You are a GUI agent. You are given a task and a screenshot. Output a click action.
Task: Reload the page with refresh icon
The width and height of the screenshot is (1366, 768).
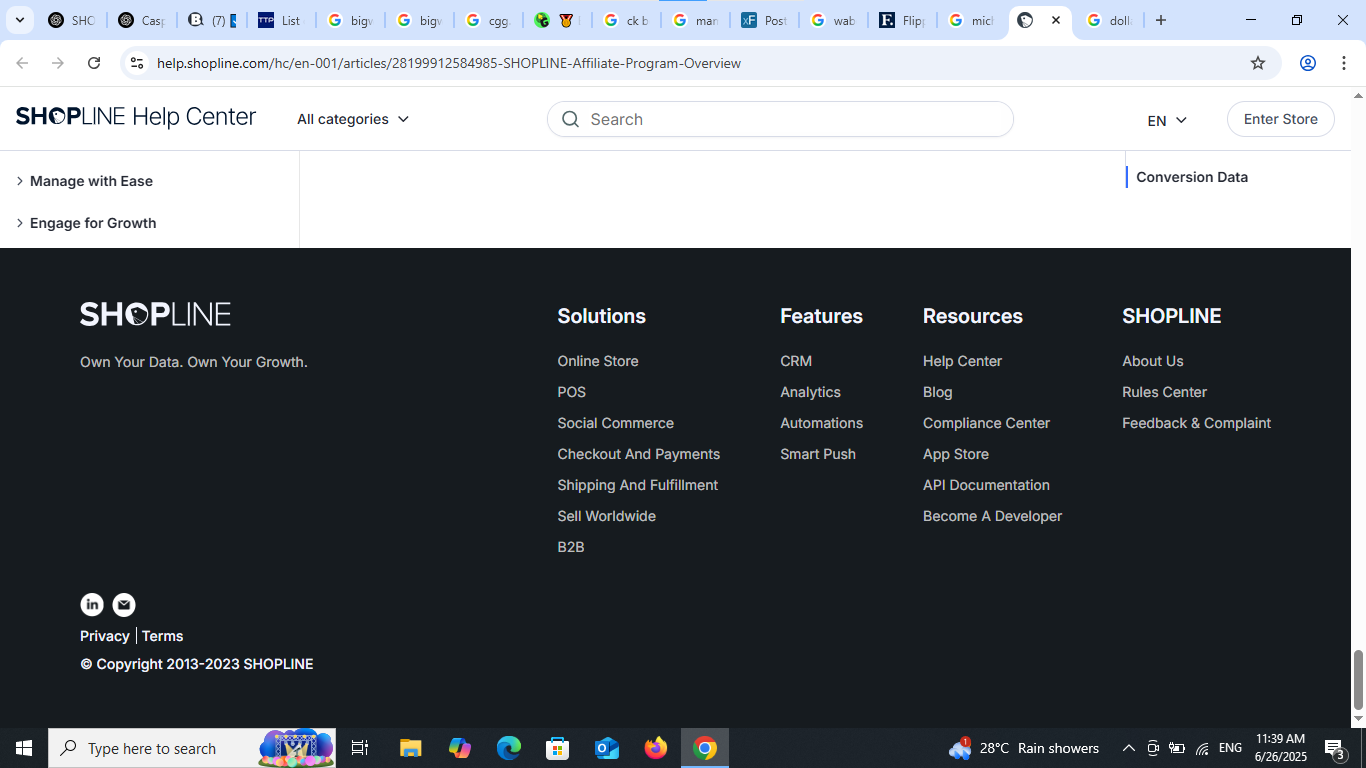tap(94, 63)
